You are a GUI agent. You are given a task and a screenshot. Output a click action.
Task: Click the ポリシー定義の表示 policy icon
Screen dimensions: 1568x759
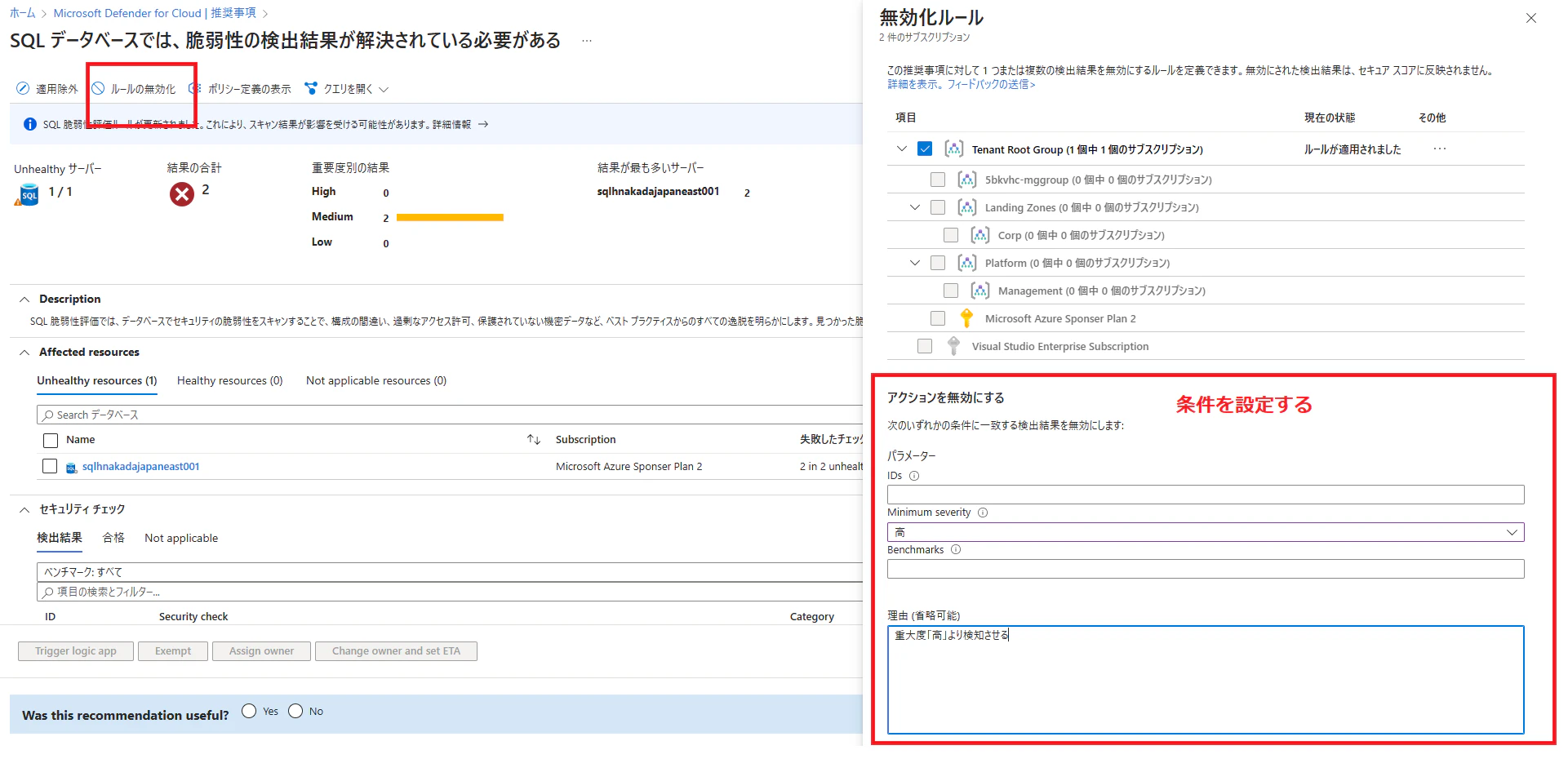coord(194,89)
